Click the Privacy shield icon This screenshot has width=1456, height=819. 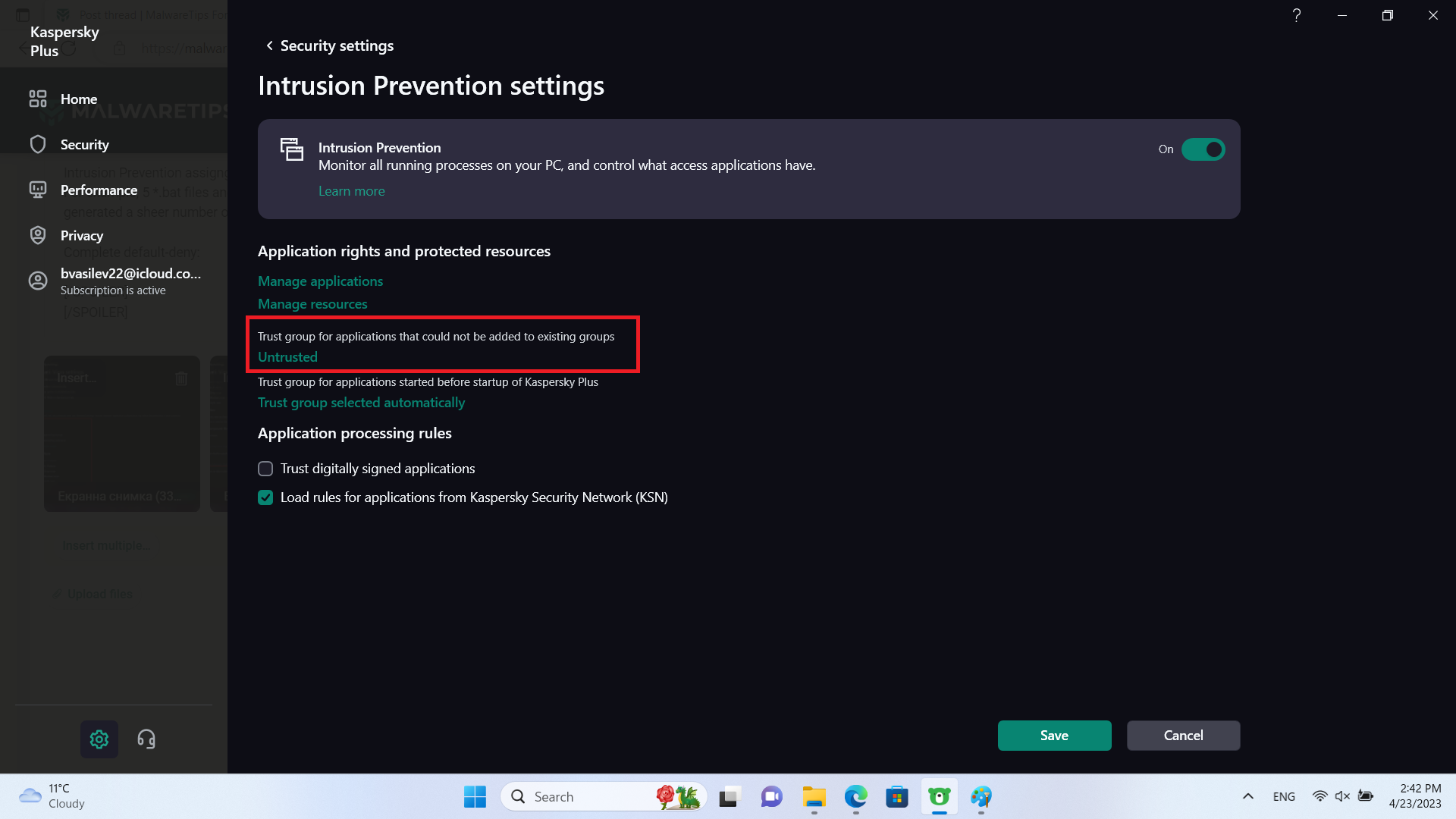[38, 235]
